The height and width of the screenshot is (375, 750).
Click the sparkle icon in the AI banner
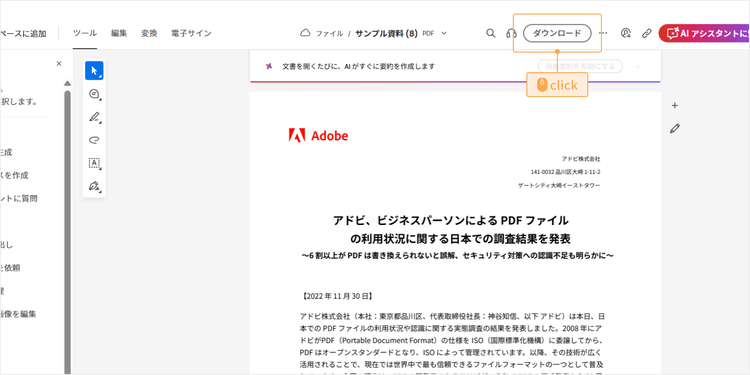coord(269,66)
